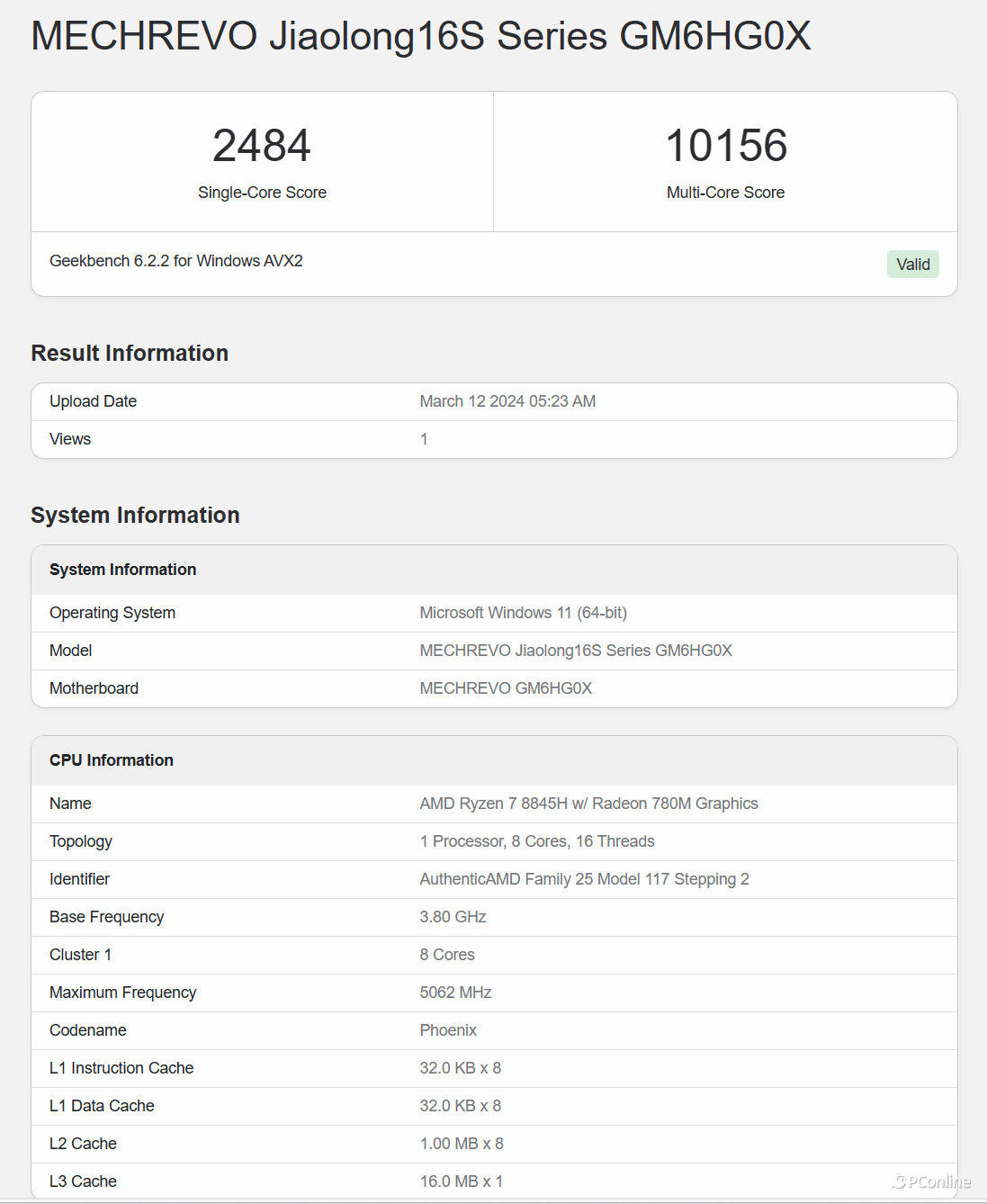Viewport: 987px width, 1204px height.
Task: Click the MECHREVO Jiaolong16S Series page title
Action: [420, 37]
